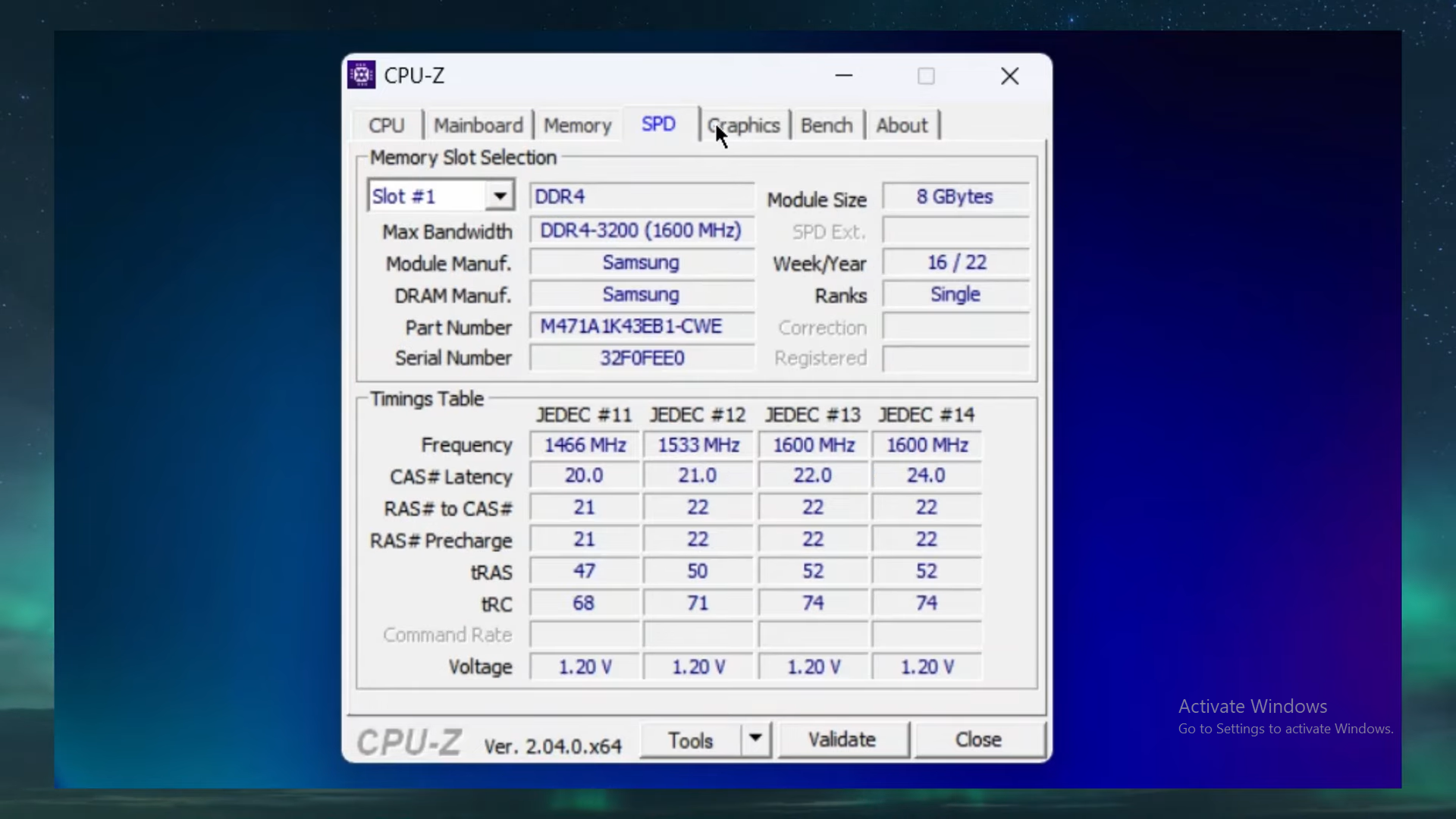Click CAS# Latency 24.0 cell
The width and height of the screenshot is (1456, 819).
[927, 475]
